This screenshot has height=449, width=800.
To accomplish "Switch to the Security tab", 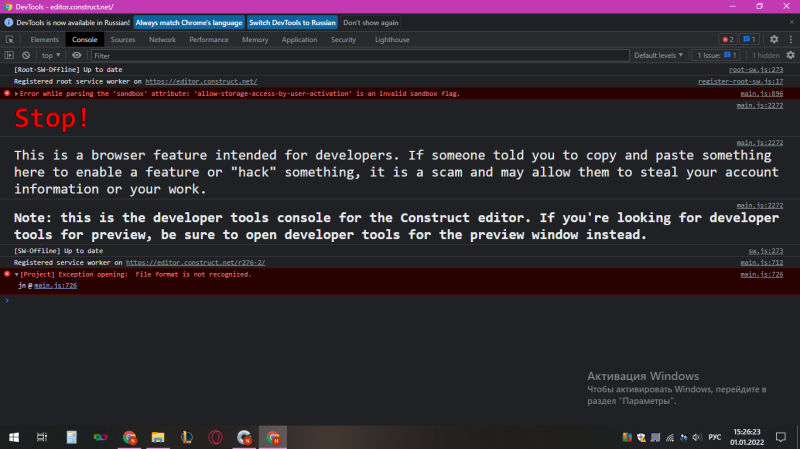I will (x=343, y=39).
